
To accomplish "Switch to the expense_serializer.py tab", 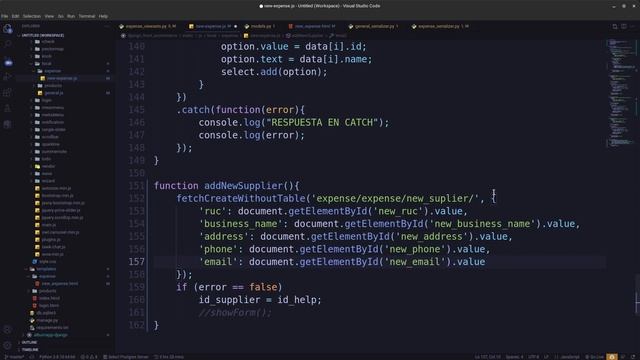I will 440,26.
